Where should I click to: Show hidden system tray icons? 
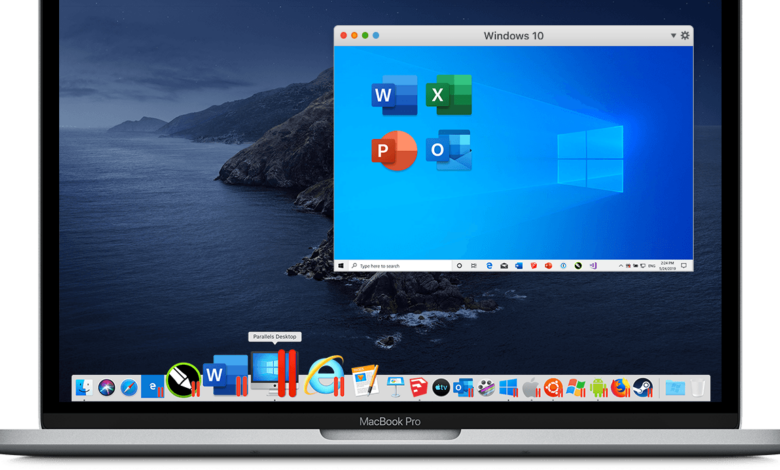point(621,266)
